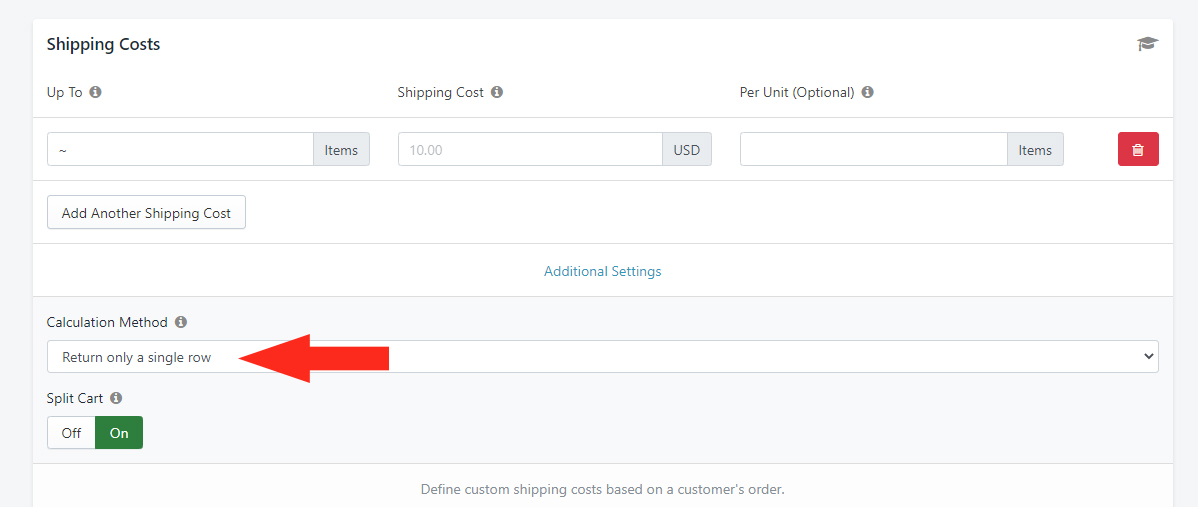Delete the shipping cost row with trash icon
Screen dimensions: 1198x507
coord(1138,150)
